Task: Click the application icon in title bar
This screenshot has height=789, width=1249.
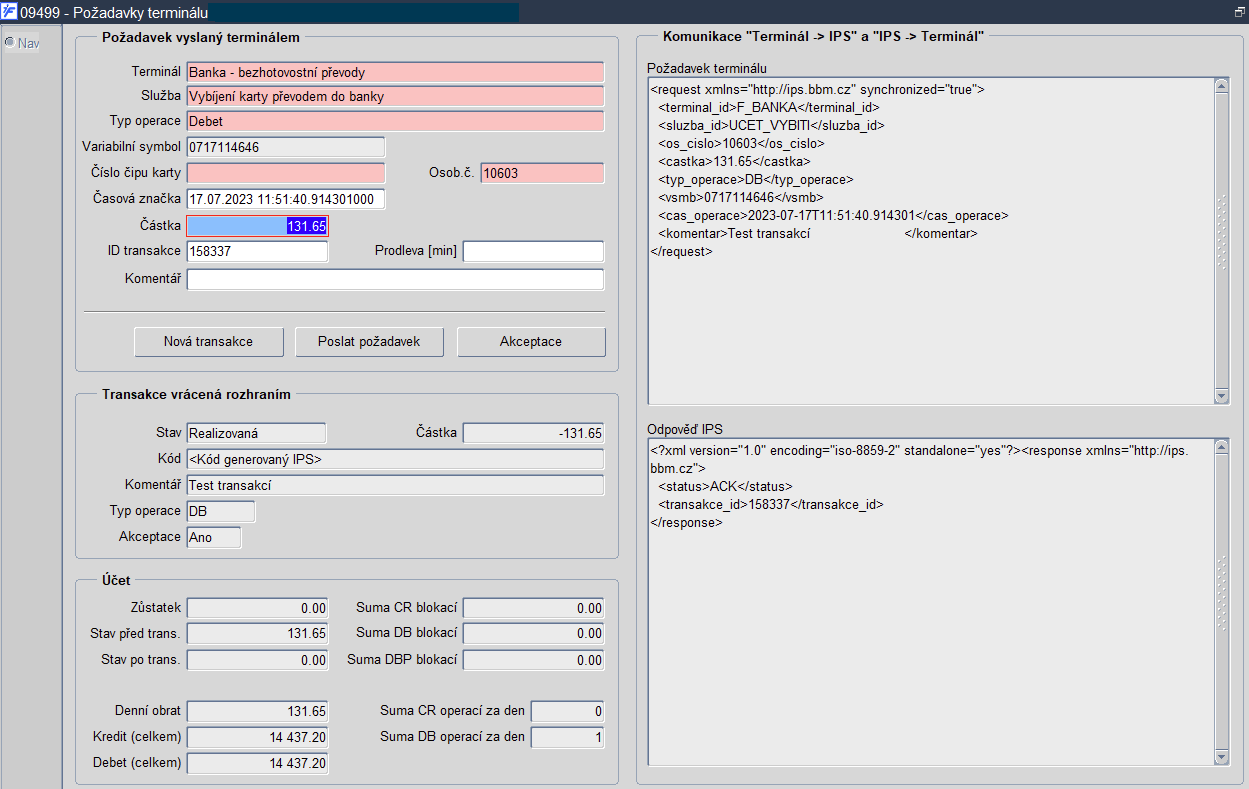Action: pyautogui.click(x=9, y=10)
